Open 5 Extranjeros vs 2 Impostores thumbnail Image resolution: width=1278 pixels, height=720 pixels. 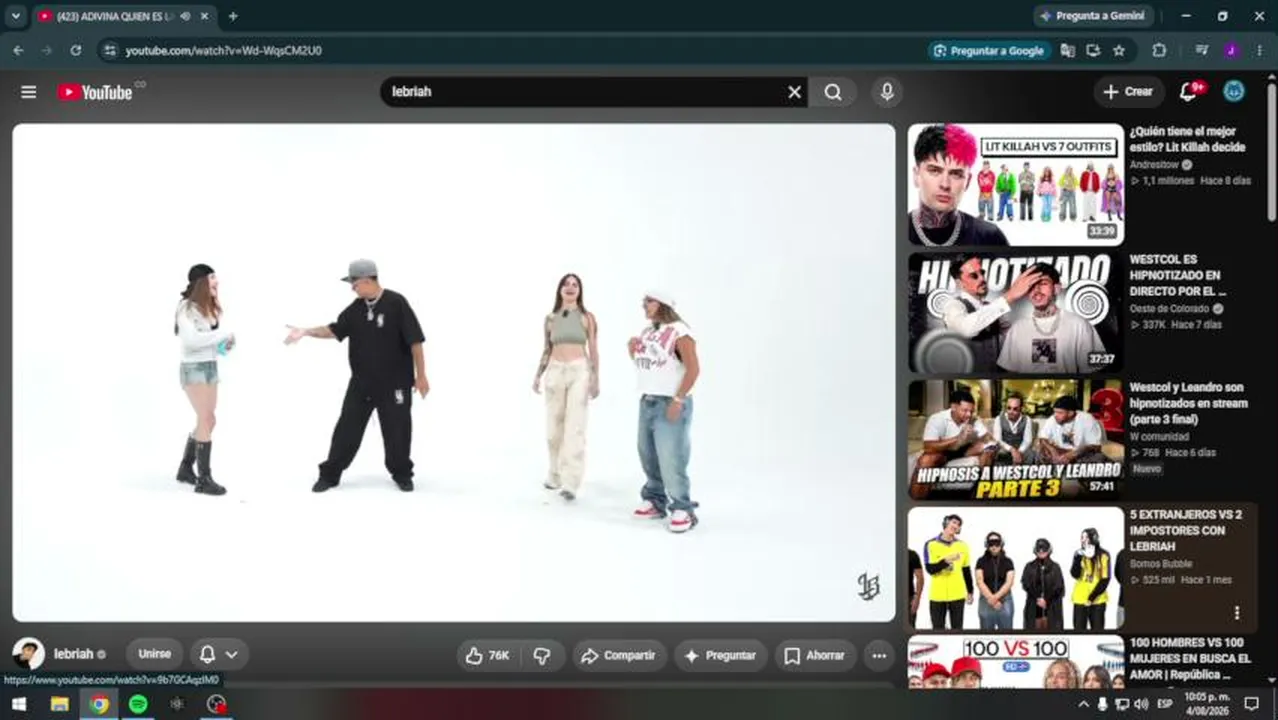(x=1015, y=568)
